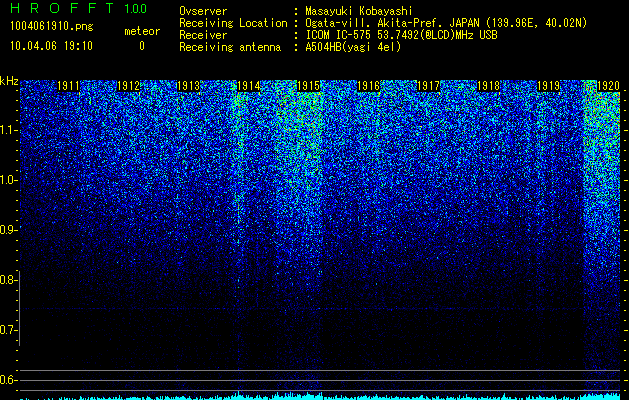Click the A504HB(yagi 4el) antenna text

[x=353, y=47]
